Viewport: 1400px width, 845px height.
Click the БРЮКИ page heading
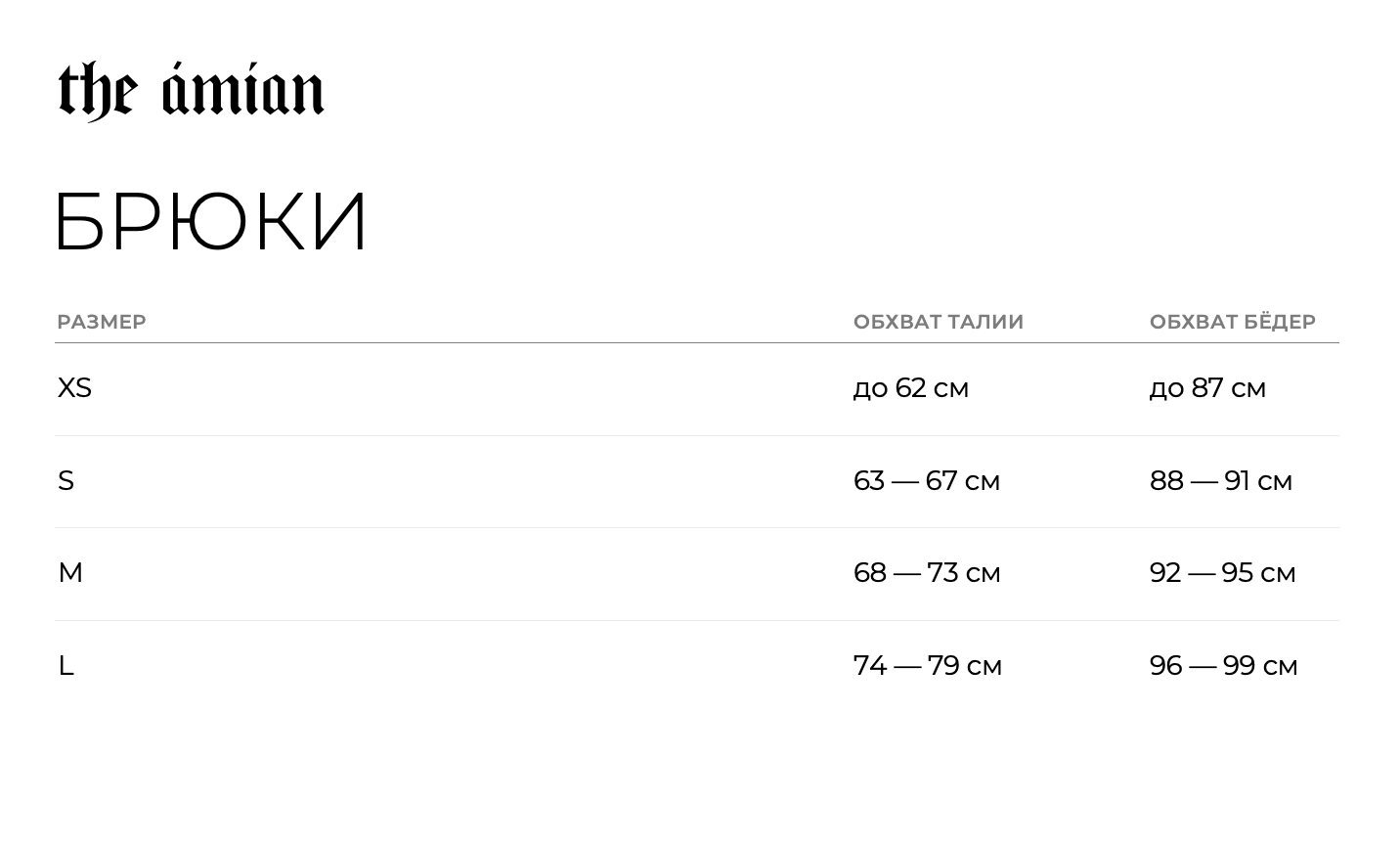(210, 222)
